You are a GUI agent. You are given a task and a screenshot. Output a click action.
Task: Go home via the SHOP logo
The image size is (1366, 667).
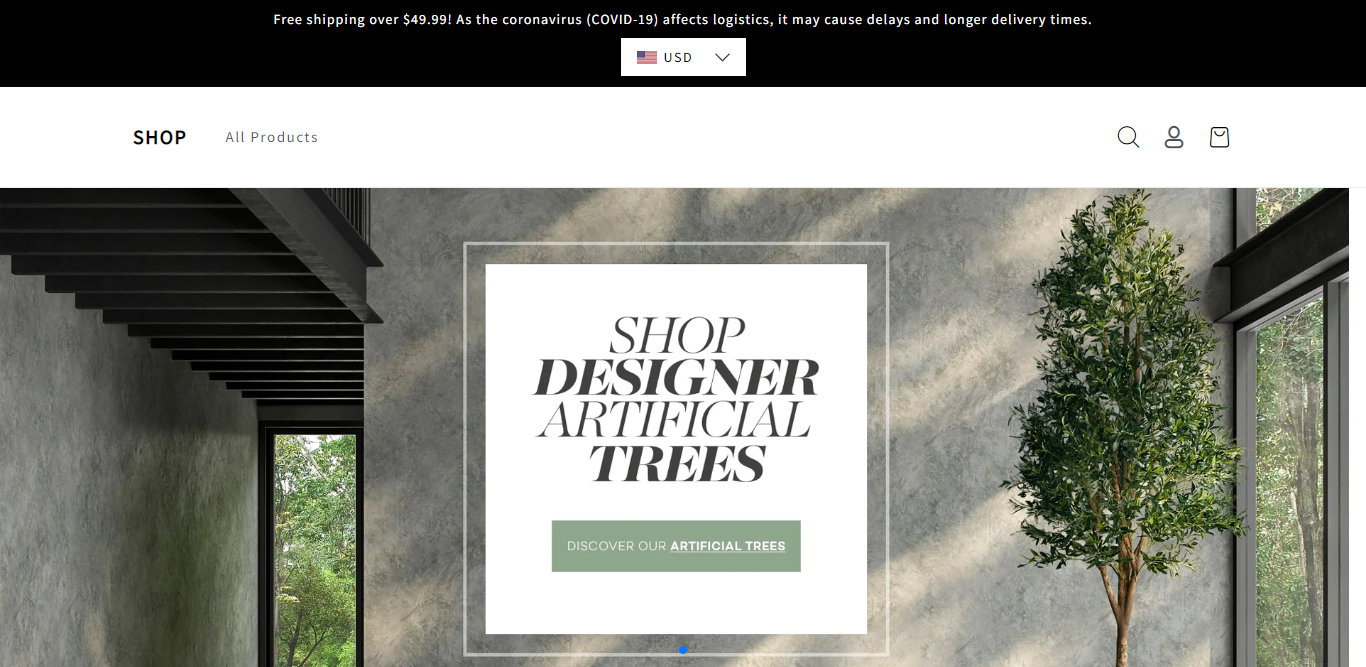160,137
